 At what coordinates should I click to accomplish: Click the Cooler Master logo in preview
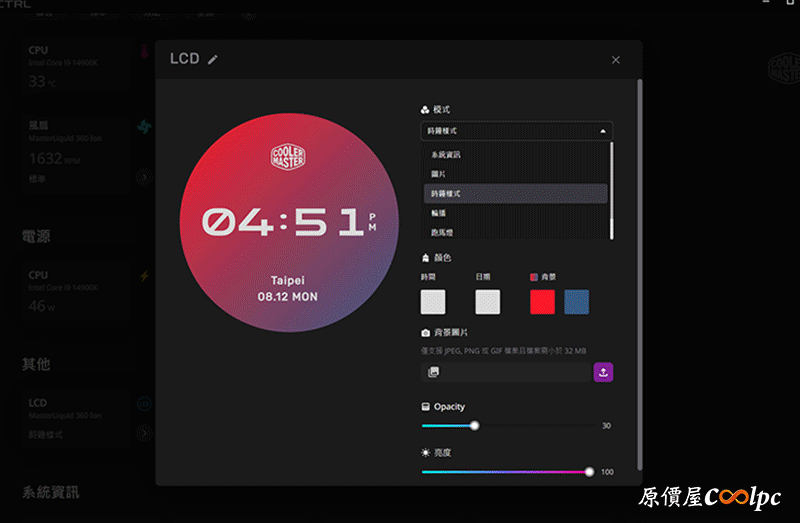pos(288,157)
